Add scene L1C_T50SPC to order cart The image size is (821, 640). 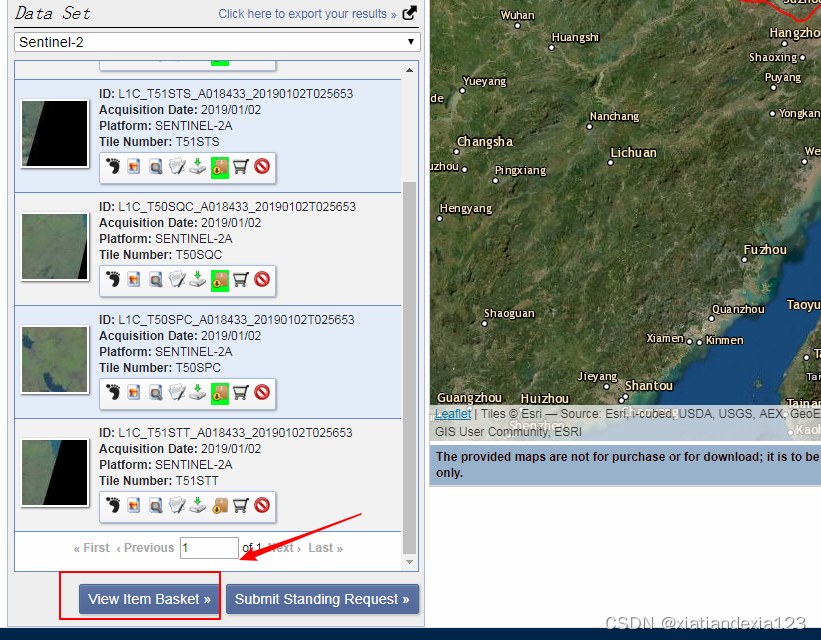(x=240, y=392)
